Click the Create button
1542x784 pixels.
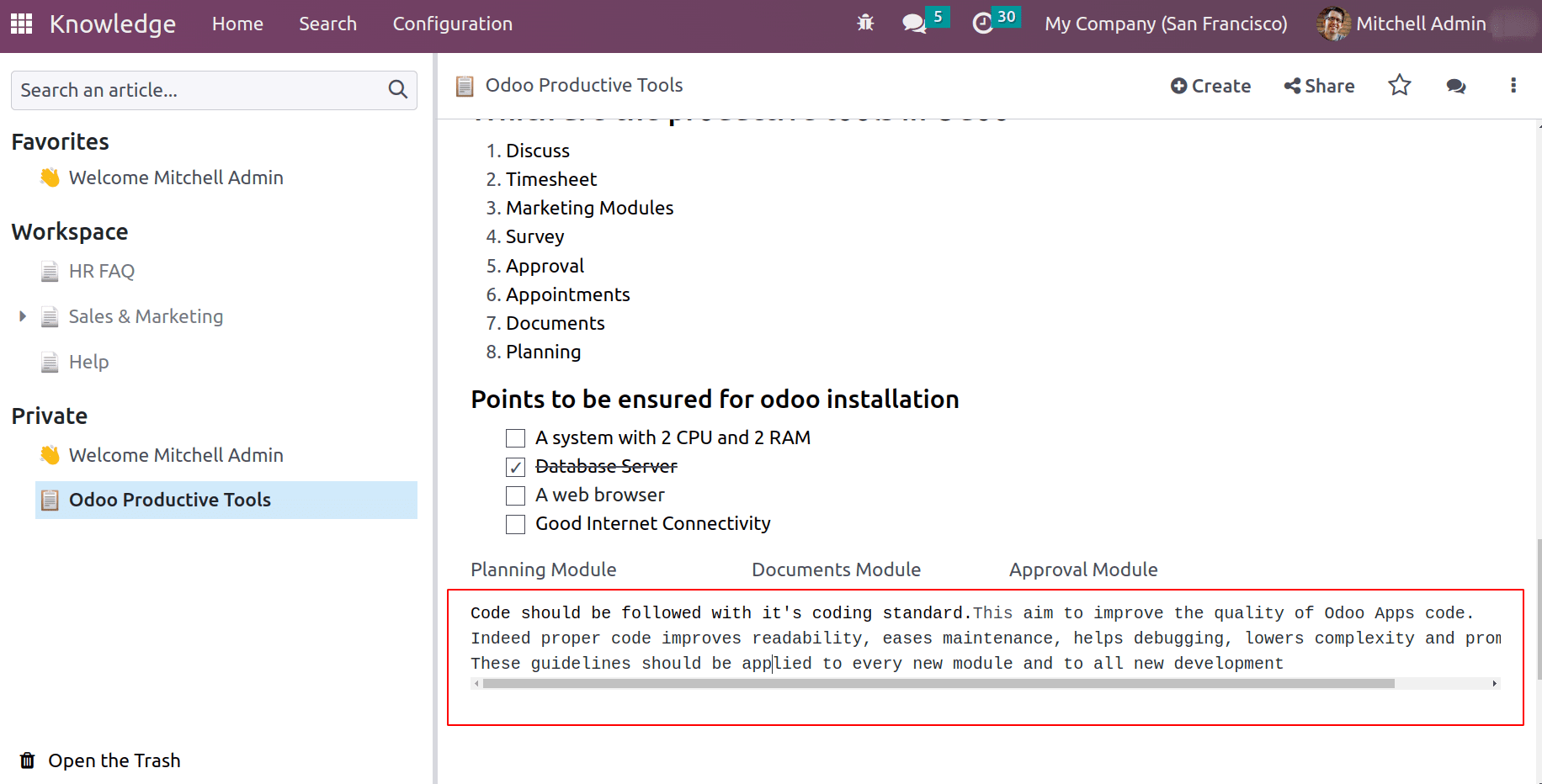point(1210,86)
